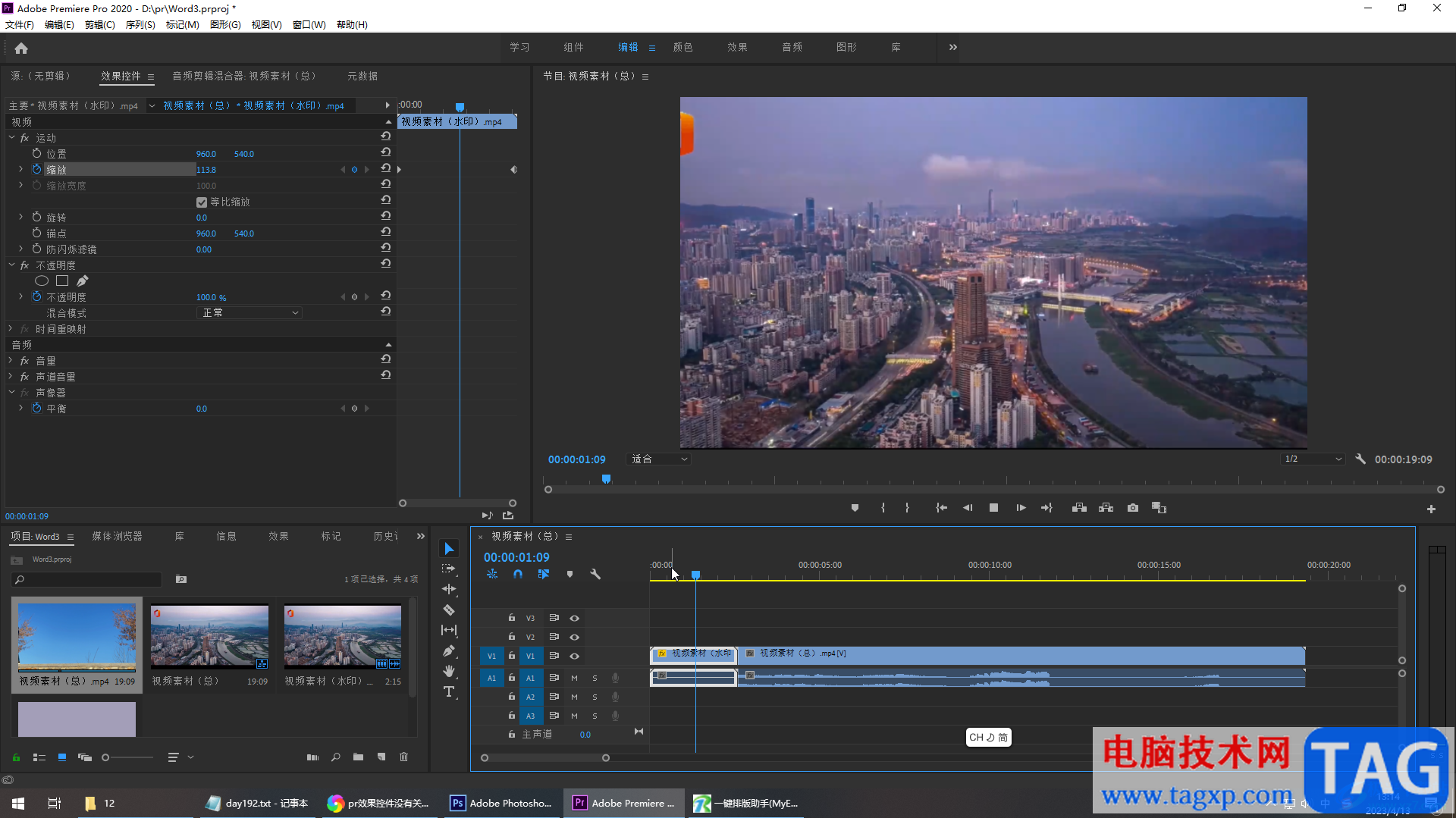Click Mark Out bracket button
The width and height of the screenshot is (1456, 818).
coord(907,508)
